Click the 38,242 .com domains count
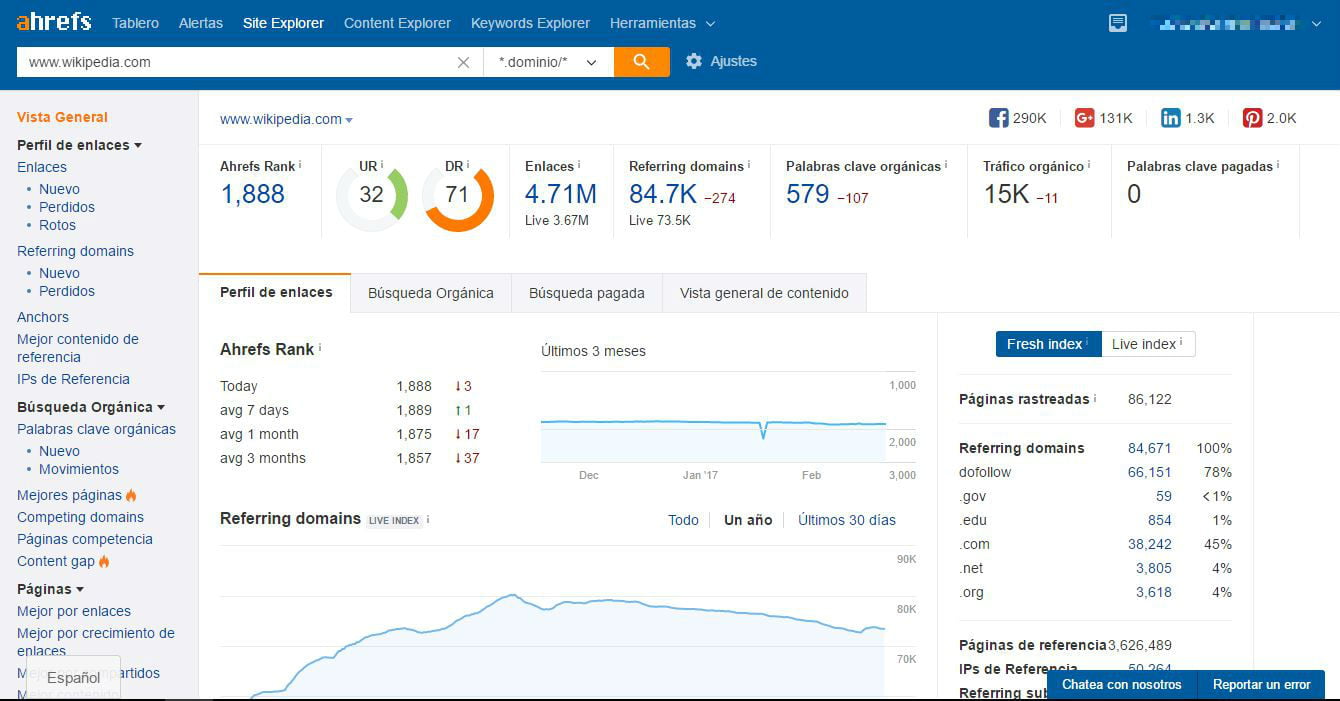 pyautogui.click(x=1150, y=544)
